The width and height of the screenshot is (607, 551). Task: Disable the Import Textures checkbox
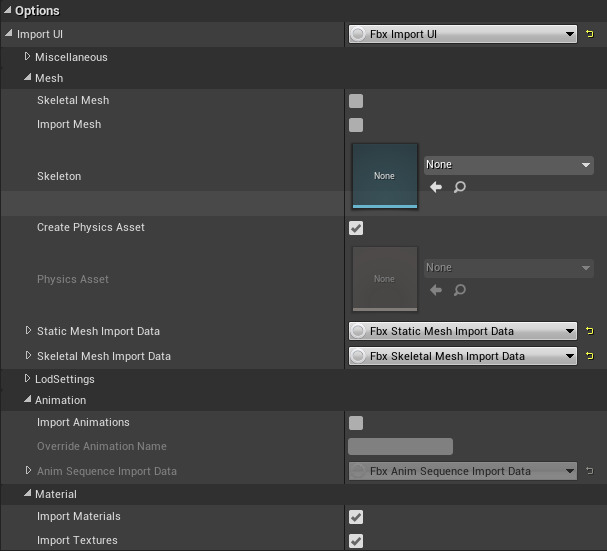tap(356, 541)
